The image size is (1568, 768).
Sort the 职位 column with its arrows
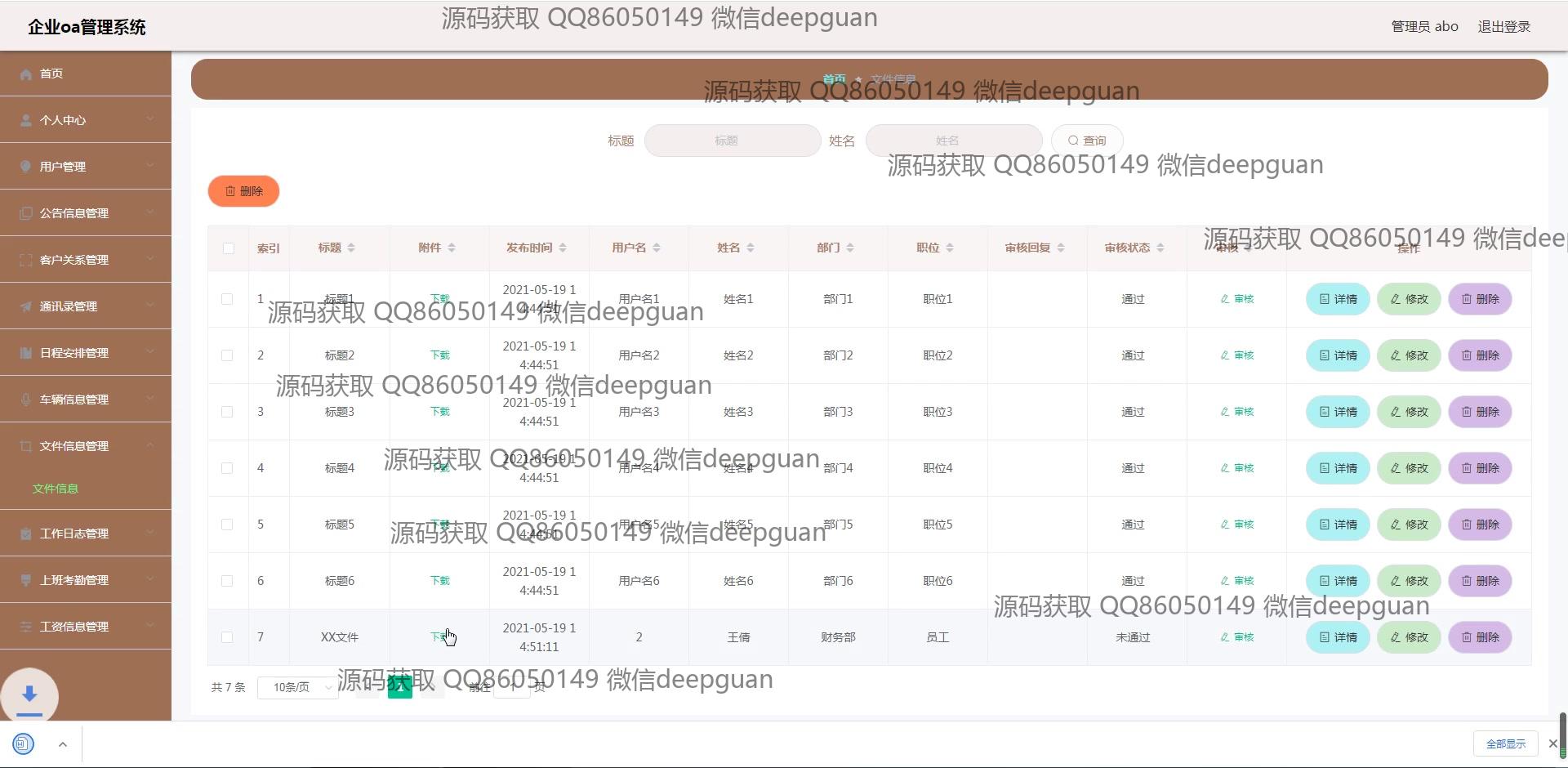(x=950, y=248)
